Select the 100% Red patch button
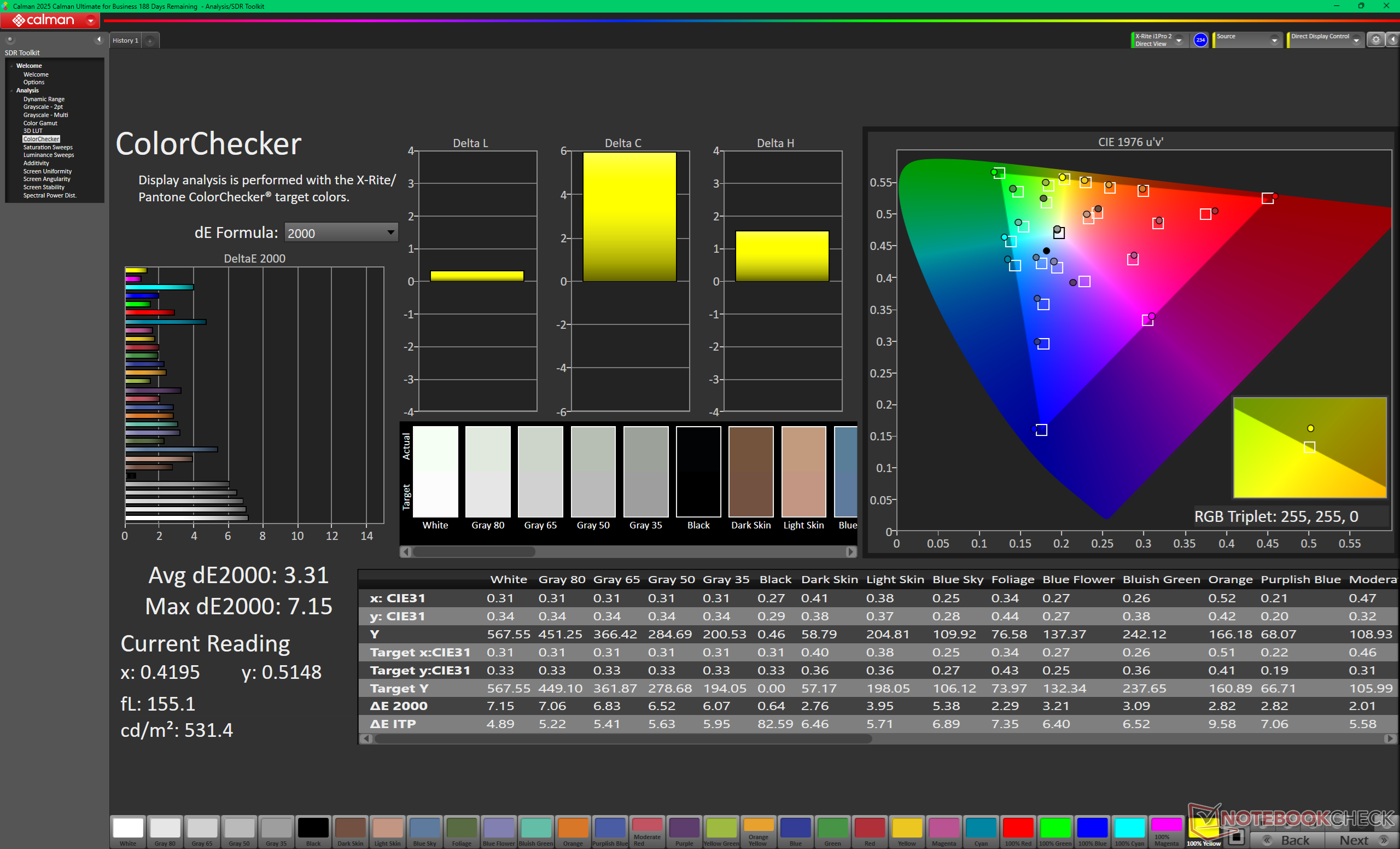 pyautogui.click(x=1018, y=831)
